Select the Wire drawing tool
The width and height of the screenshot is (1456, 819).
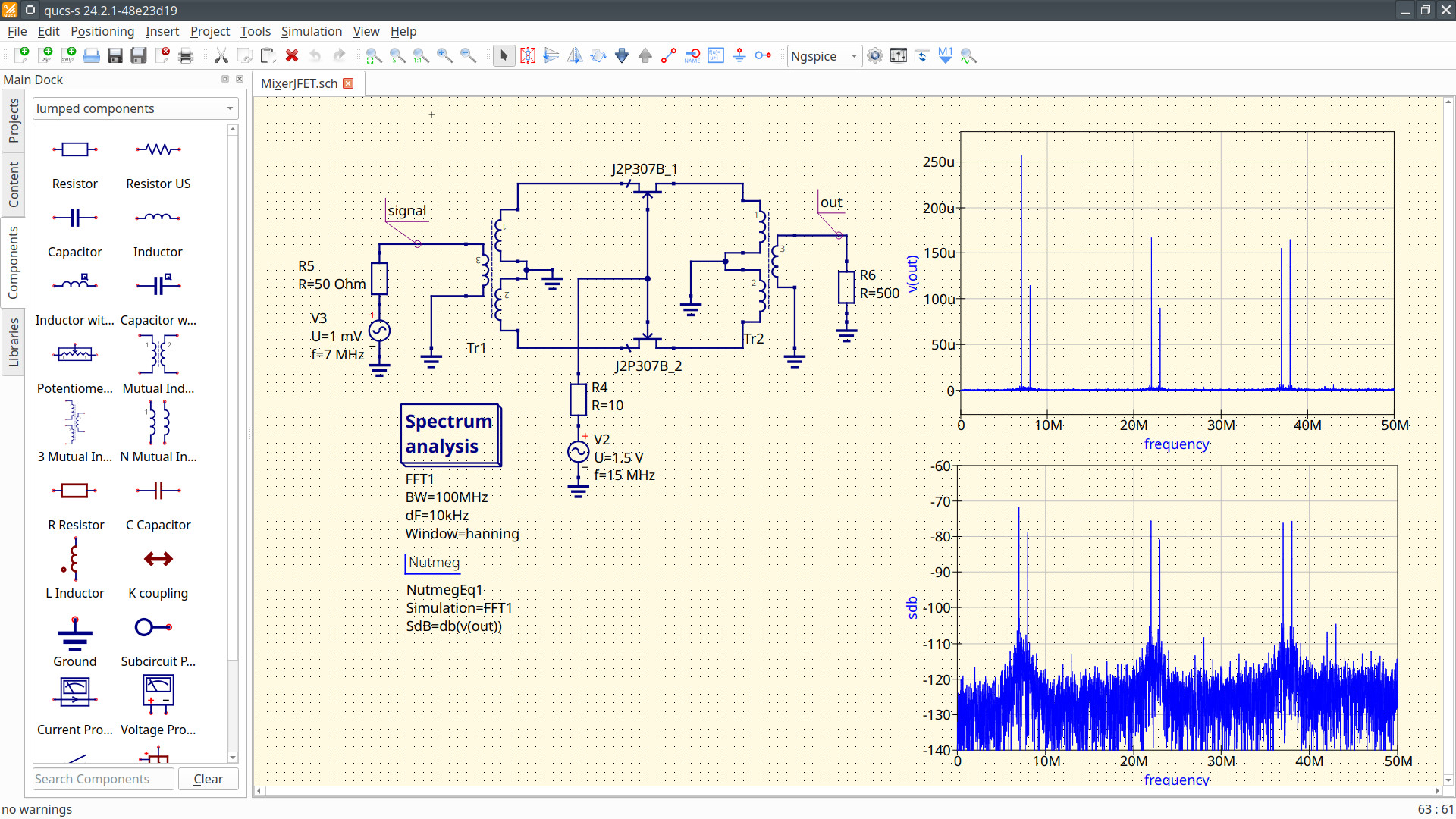(669, 55)
